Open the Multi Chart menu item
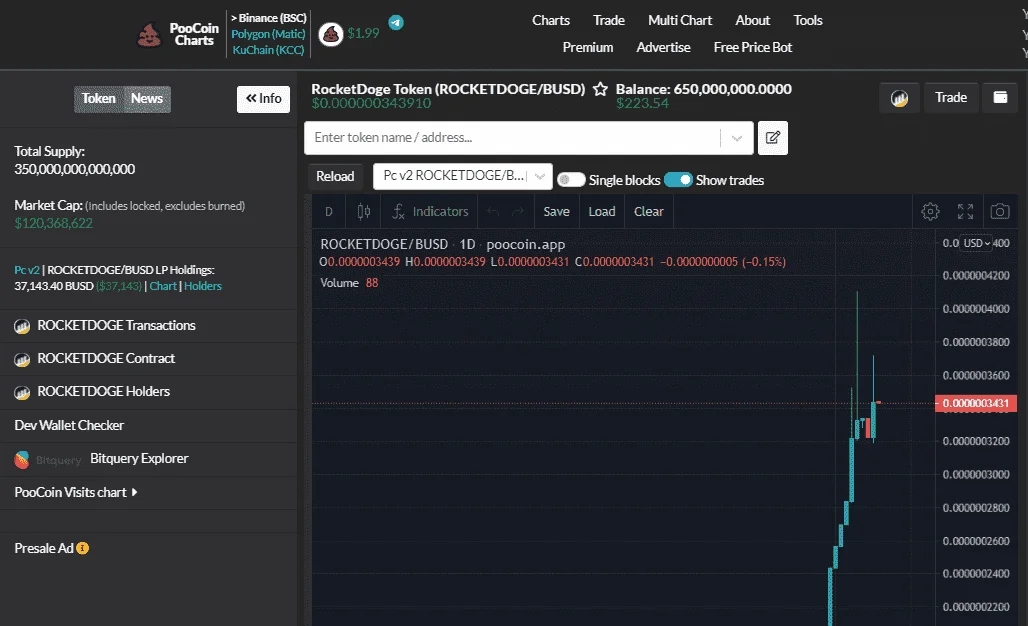Screen dimensions: 1028x626 click(680, 20)
